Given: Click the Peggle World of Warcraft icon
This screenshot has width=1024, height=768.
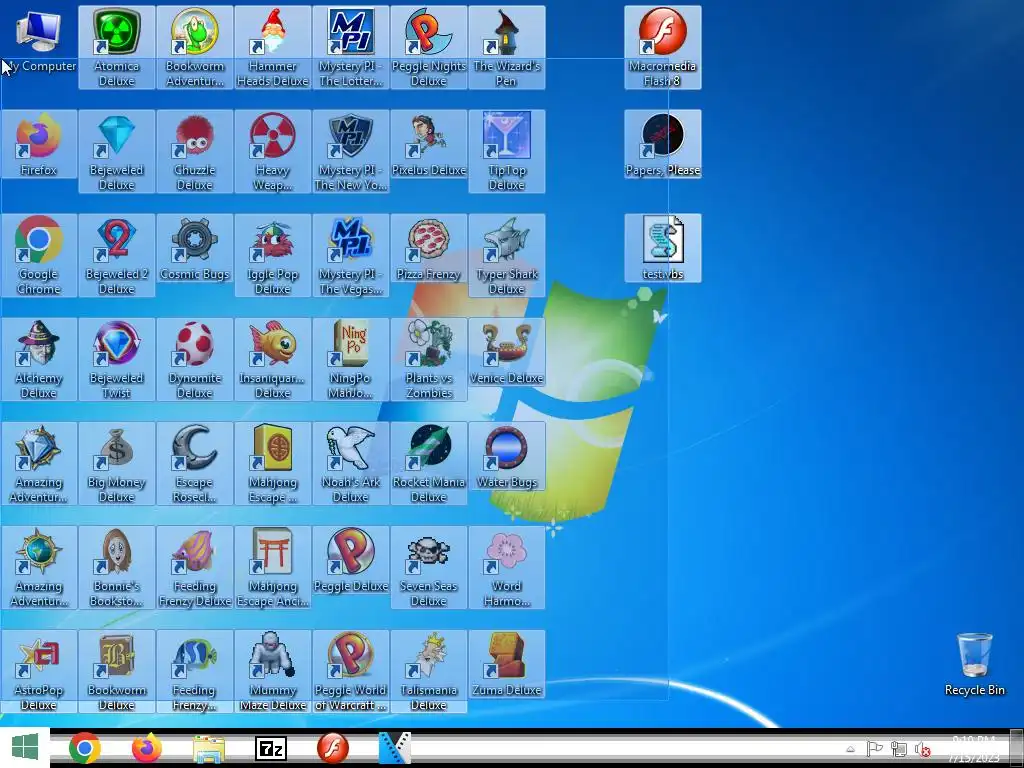Looking at the screenshot, I should 351,671.
